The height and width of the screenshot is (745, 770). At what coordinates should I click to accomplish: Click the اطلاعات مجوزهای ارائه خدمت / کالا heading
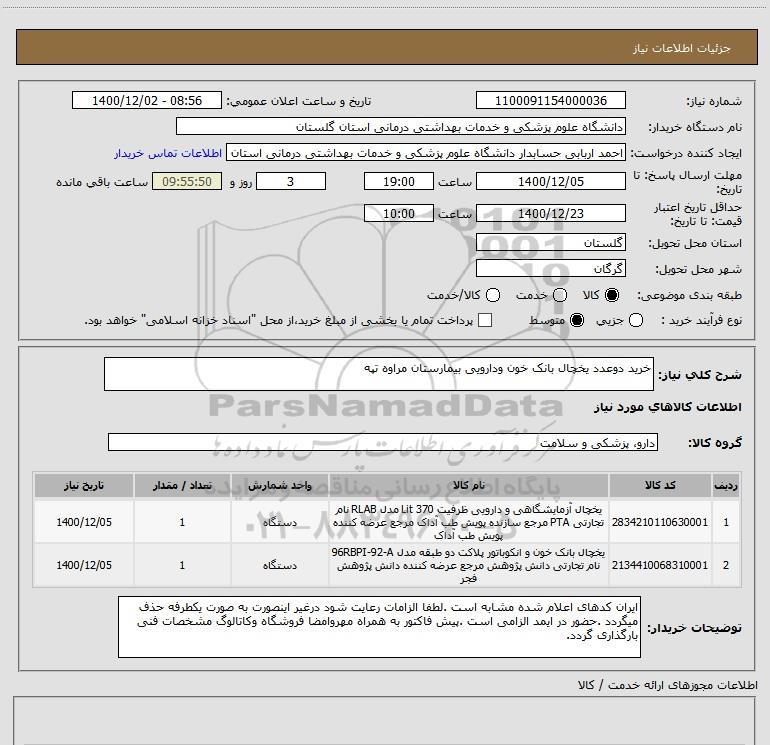pyautogui.click(x=668, y=685)
